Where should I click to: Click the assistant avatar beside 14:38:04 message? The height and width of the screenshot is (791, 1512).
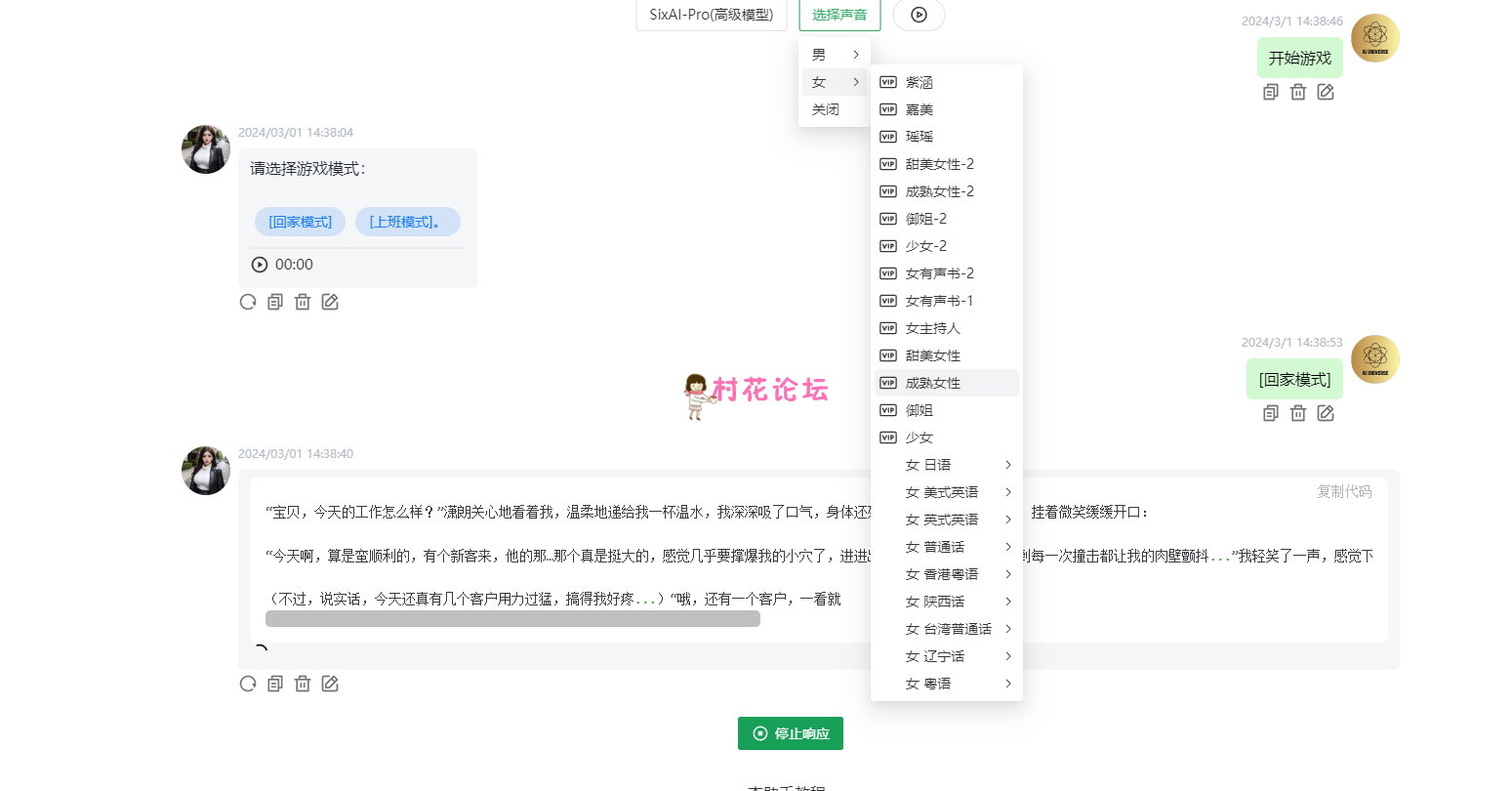click(206, 149)
